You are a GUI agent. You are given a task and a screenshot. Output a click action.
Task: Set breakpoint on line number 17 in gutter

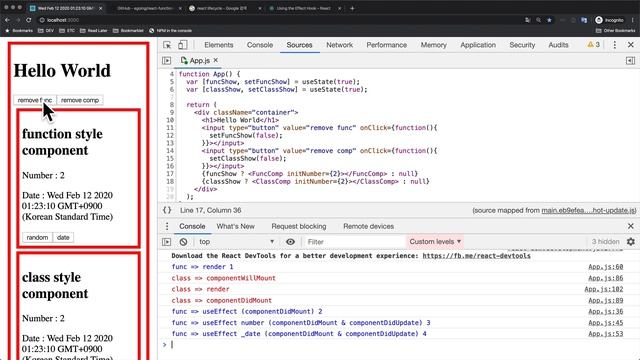pyautogui.click(x=170, y=173)
